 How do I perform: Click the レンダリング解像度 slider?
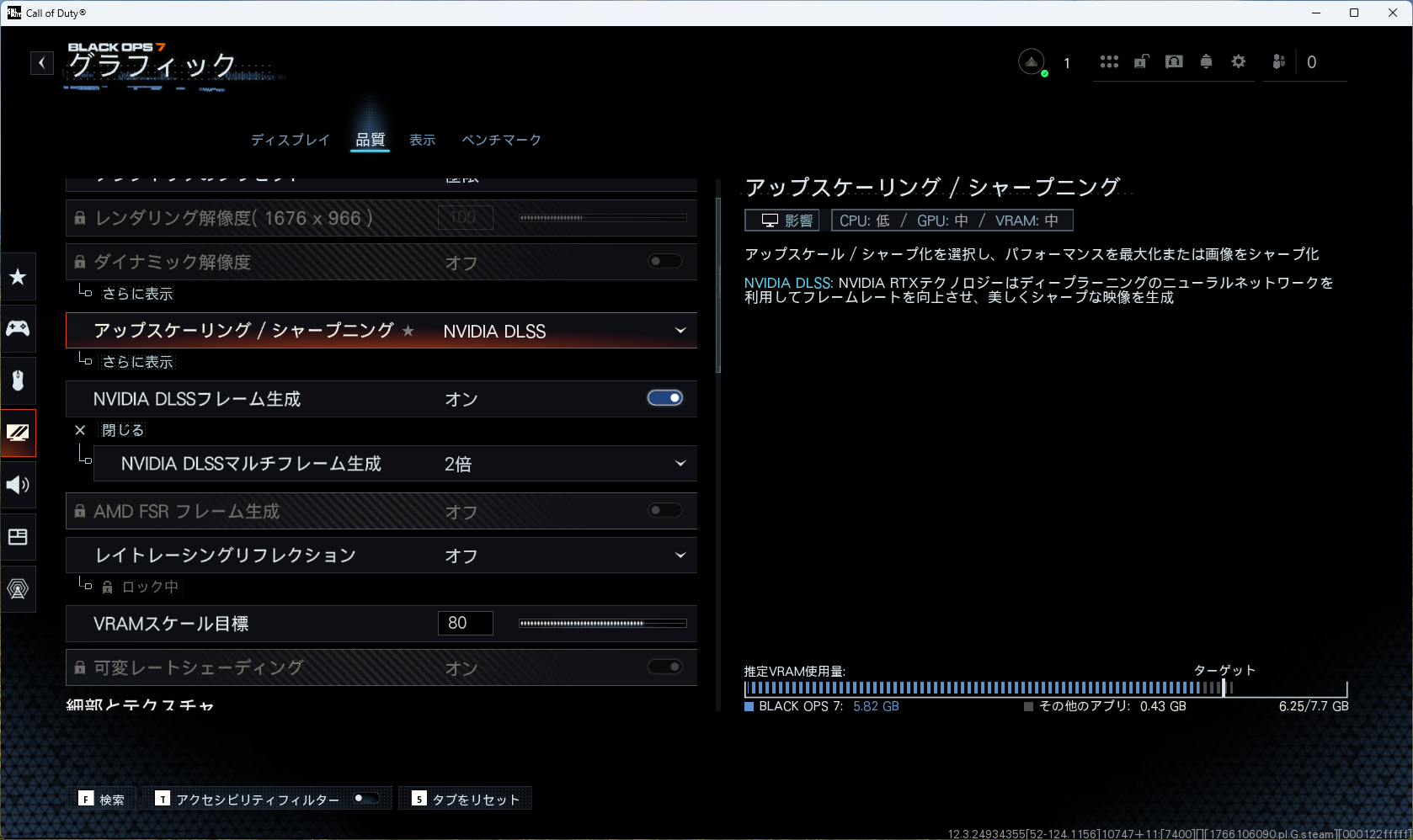[603, 218]
